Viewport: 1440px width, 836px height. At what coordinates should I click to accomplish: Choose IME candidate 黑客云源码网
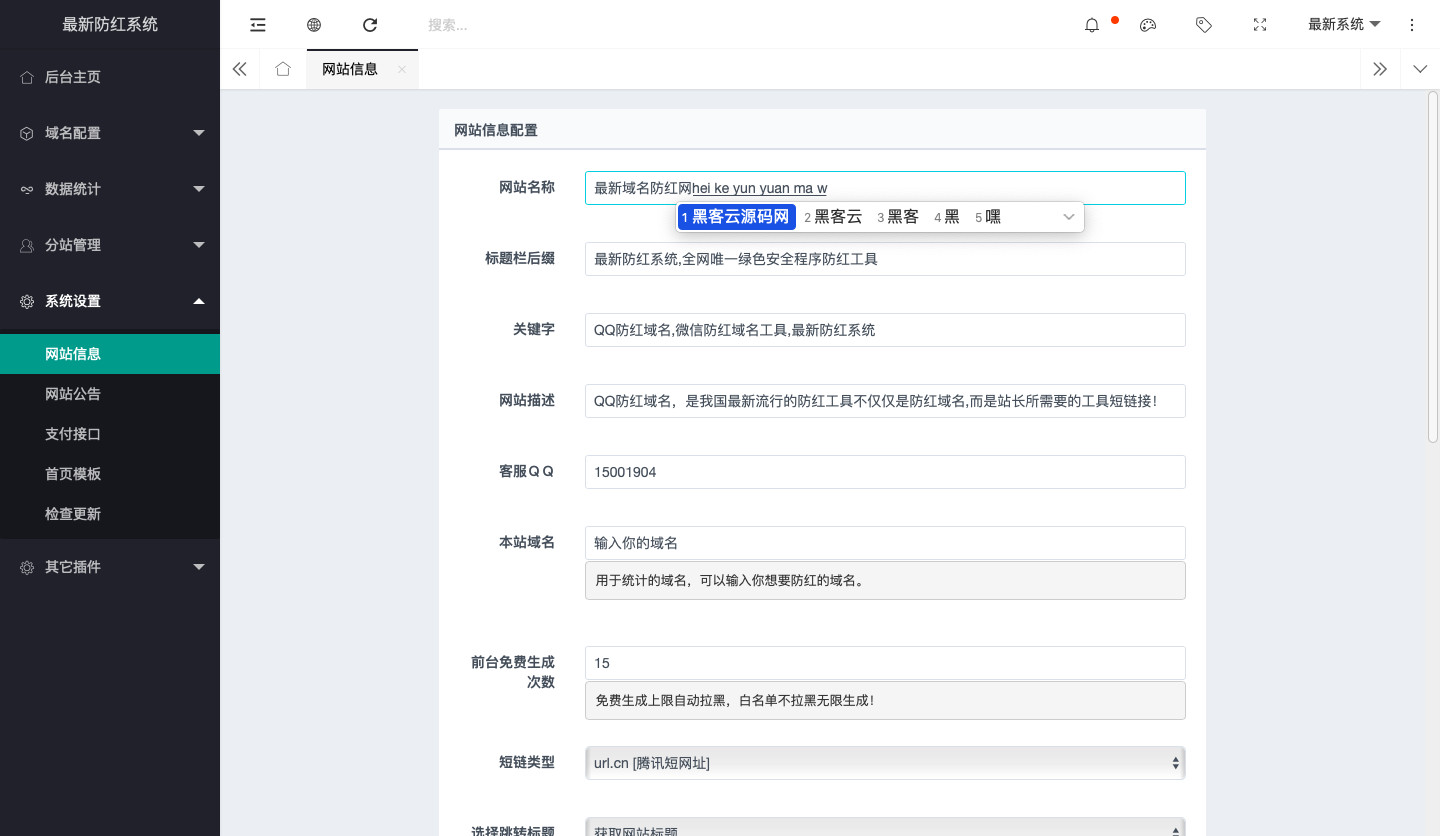pyautogui.click(x=737, y=217)
